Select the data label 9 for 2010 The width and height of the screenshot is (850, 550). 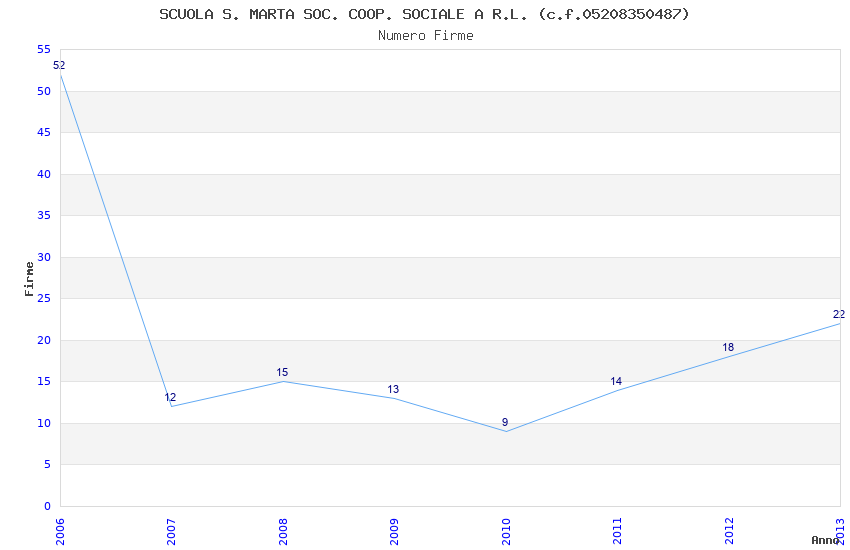[505, 422]
